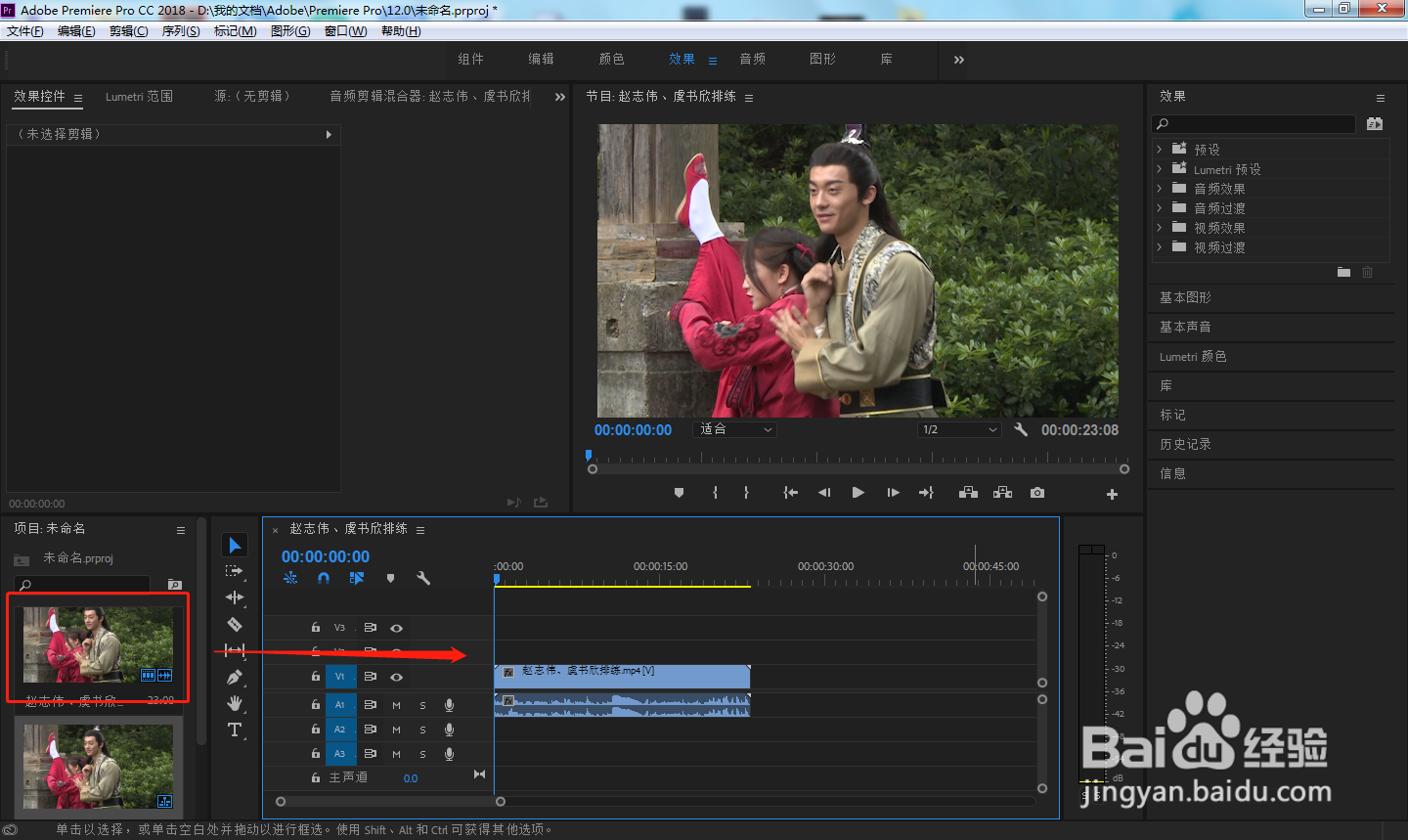Select the Slip tool

tap(235, 650)
